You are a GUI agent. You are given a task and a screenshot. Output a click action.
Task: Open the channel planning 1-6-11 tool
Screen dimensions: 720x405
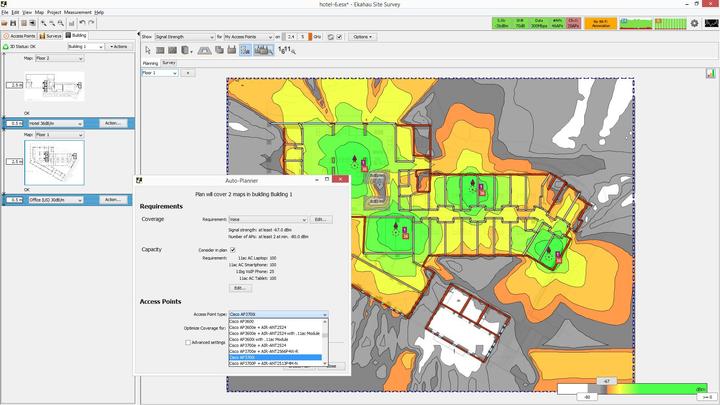click(287, 50)
